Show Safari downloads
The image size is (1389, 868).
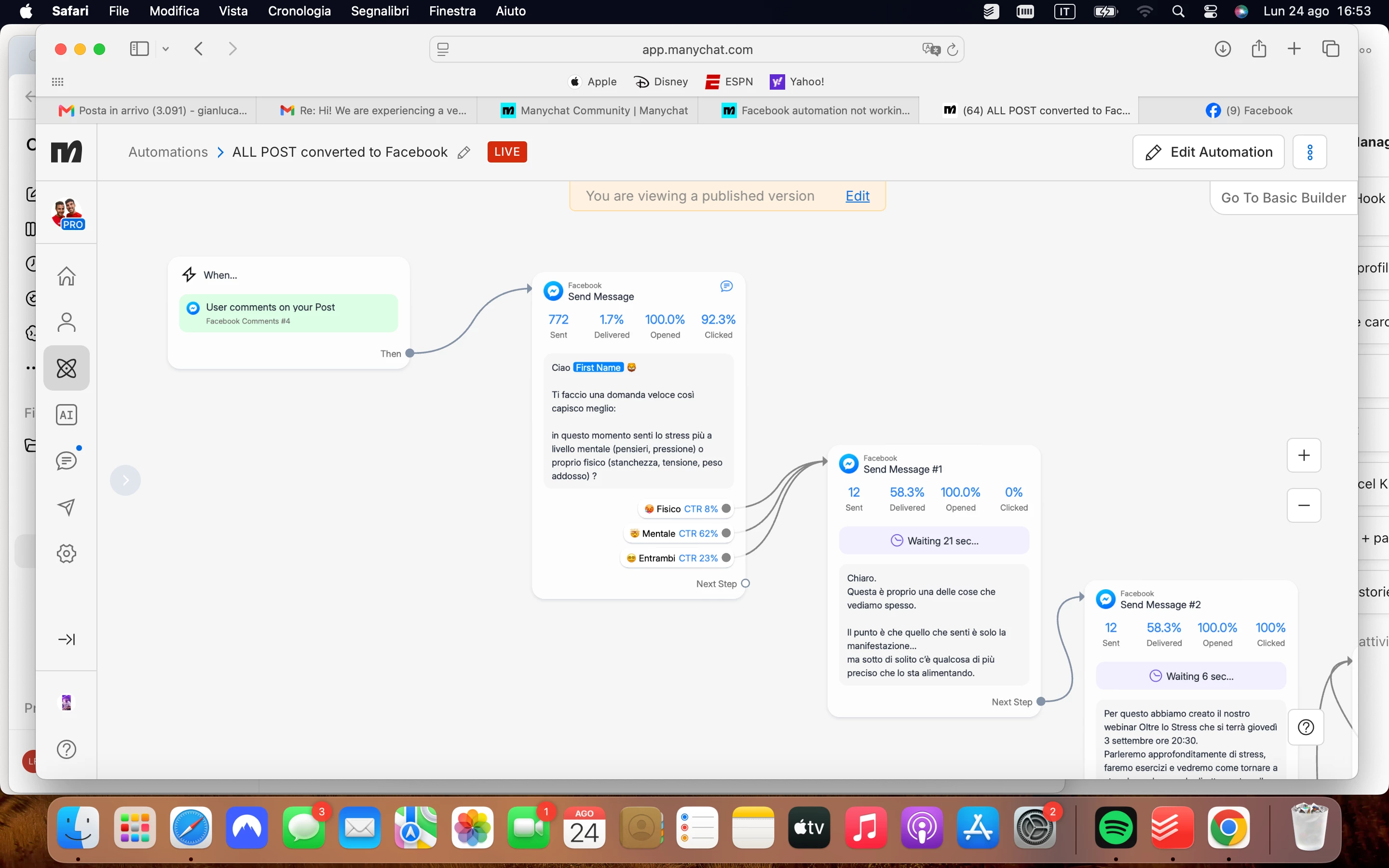(1223, 49)
